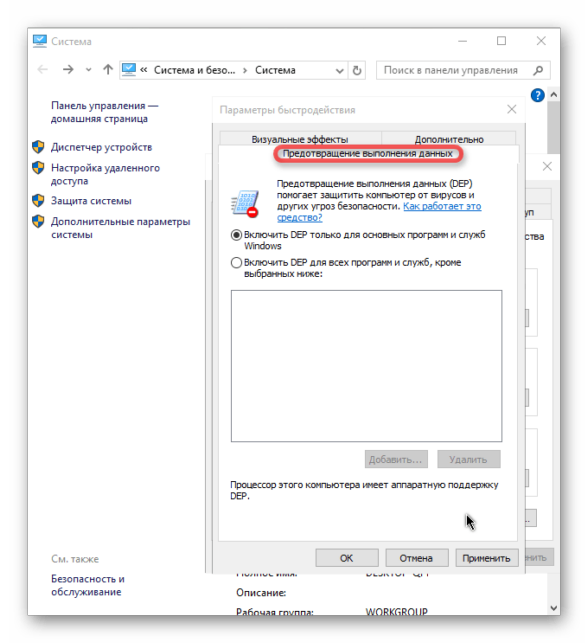
Task: Go up one folder level arrow
Action: coord(108,70)
